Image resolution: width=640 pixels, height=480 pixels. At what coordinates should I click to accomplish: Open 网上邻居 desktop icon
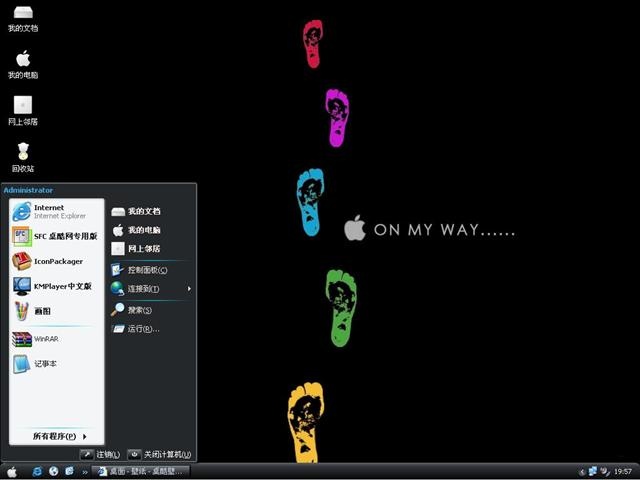point(23,111)
